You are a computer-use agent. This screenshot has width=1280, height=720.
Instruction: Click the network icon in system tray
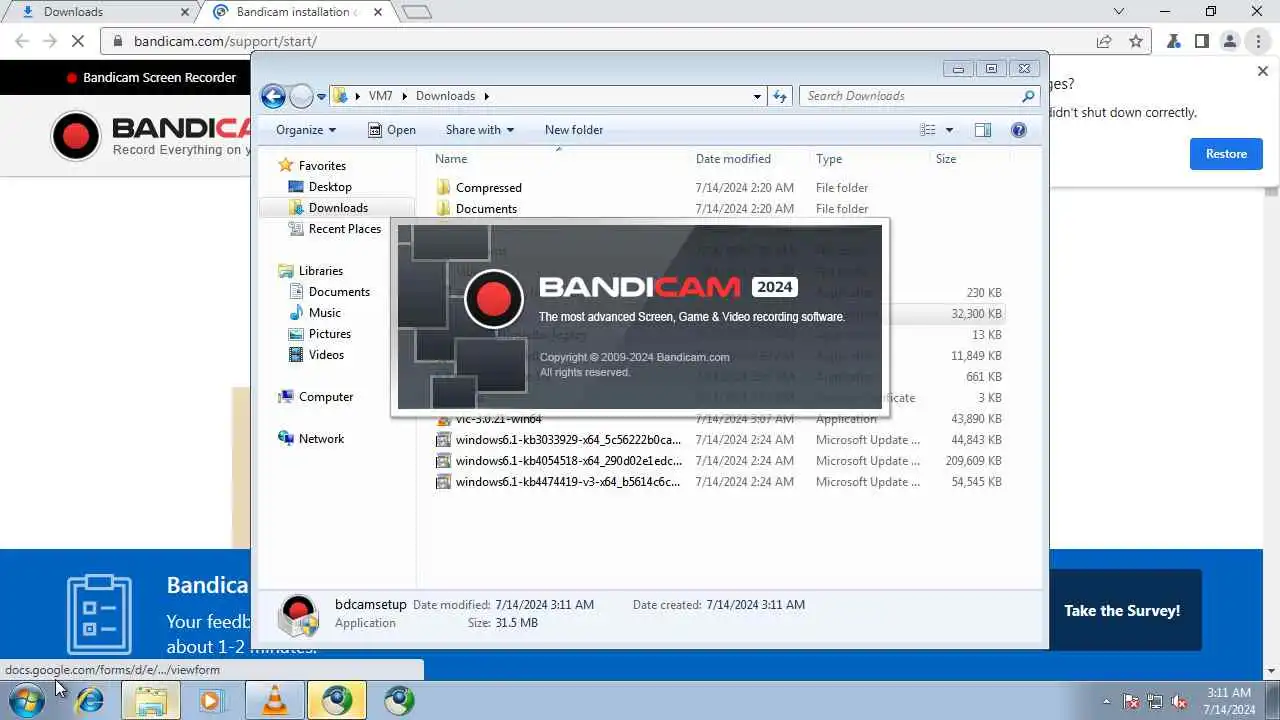click(1155, 701)
